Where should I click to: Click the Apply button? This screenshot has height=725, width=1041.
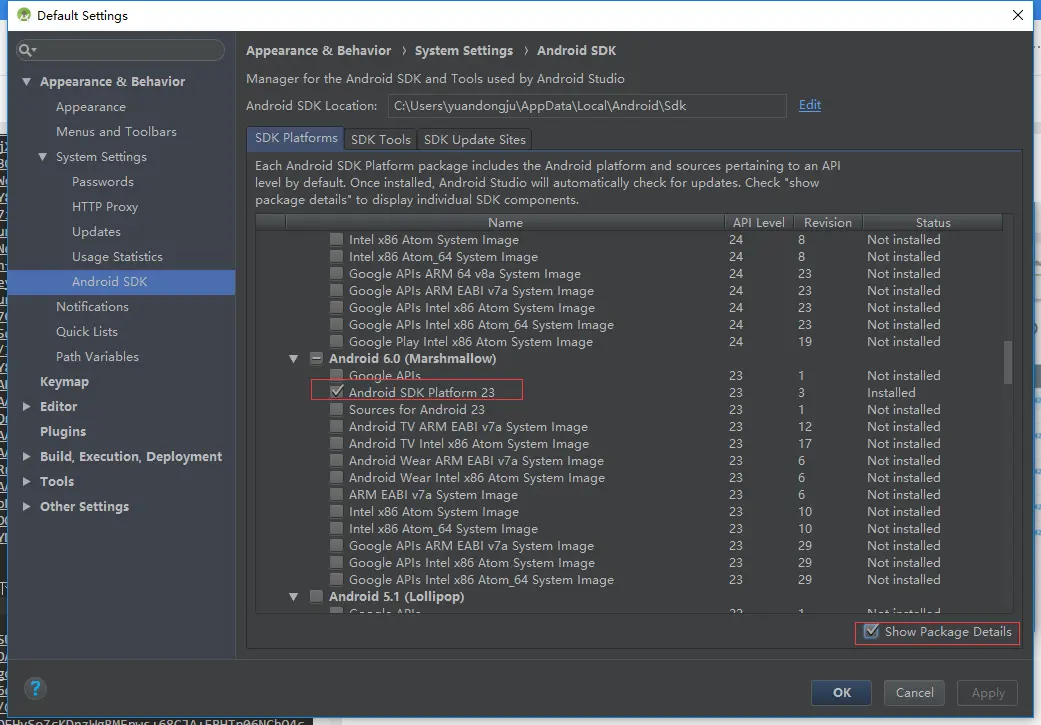(x=987, y=692)
